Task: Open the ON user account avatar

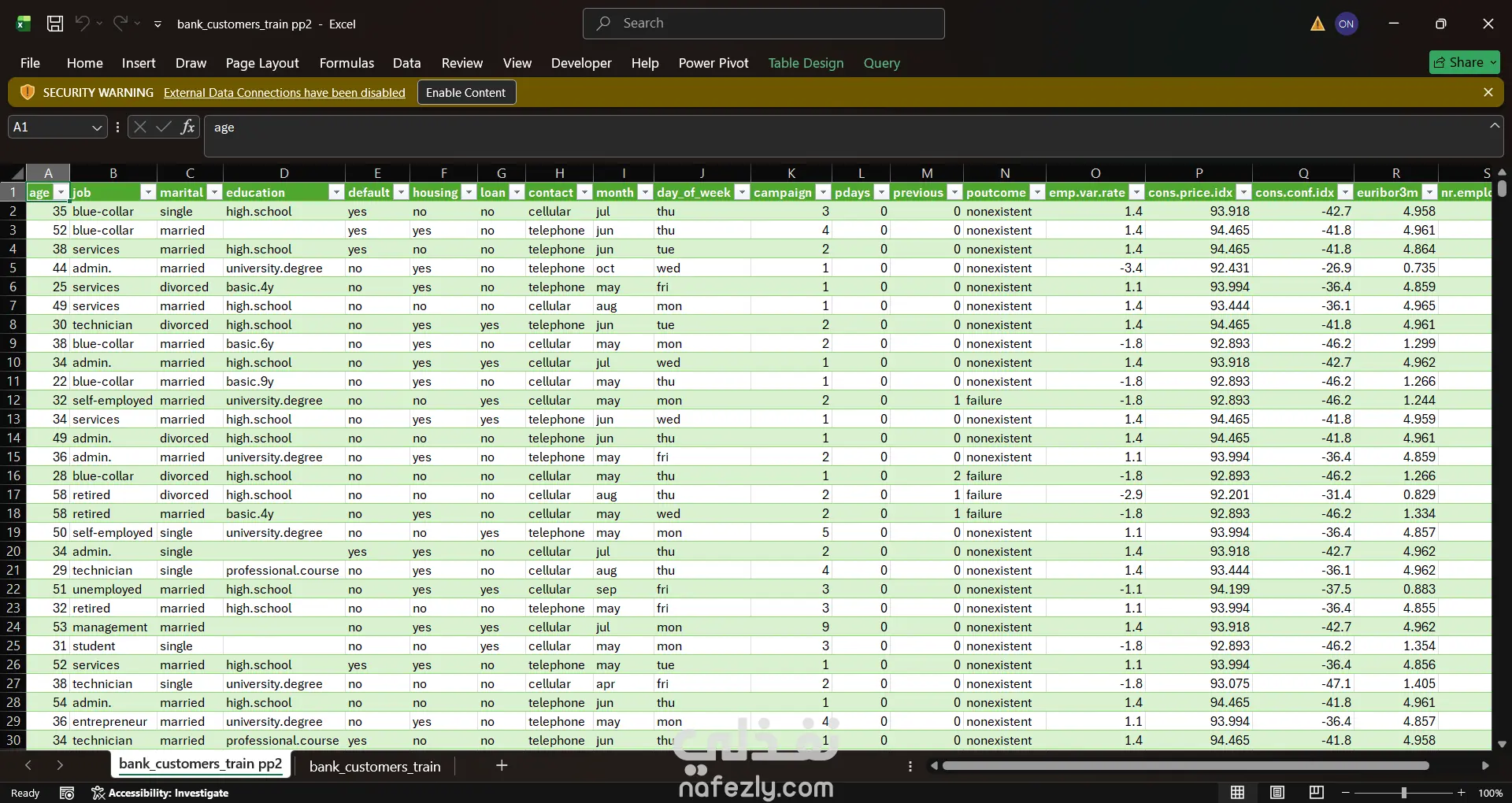Action: tap(1347, 24)
